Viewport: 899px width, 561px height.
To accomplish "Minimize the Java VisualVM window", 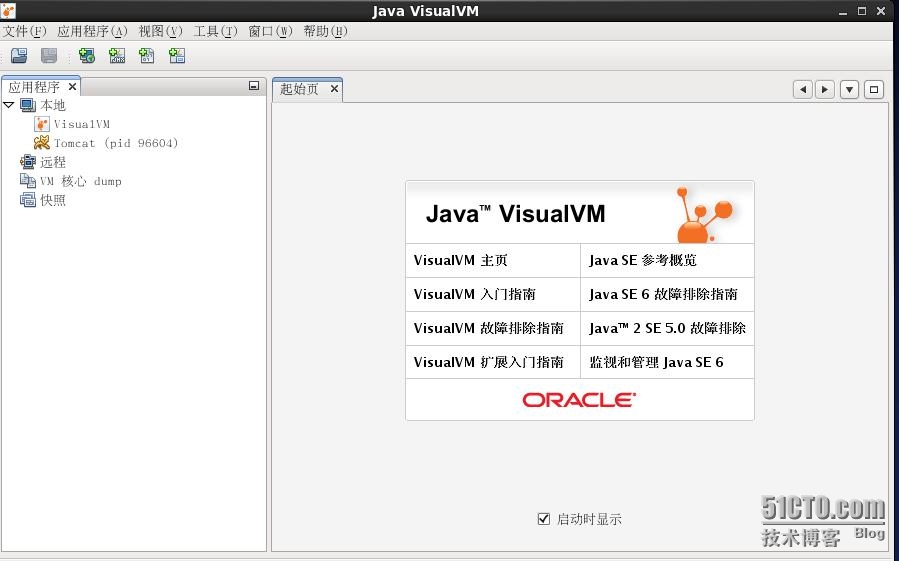I will click(x=843, y=11).
